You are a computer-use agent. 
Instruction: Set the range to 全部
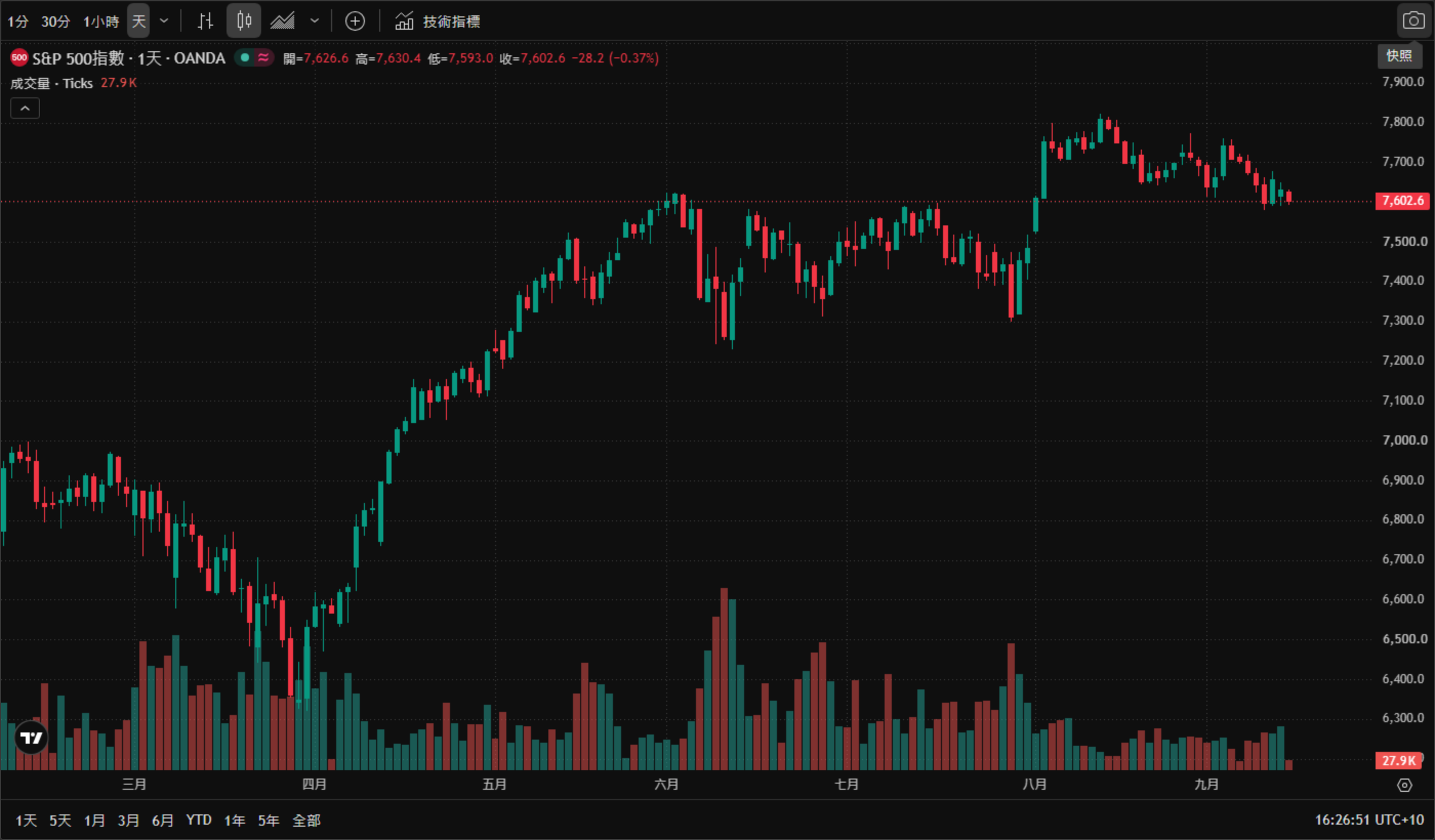306,820
